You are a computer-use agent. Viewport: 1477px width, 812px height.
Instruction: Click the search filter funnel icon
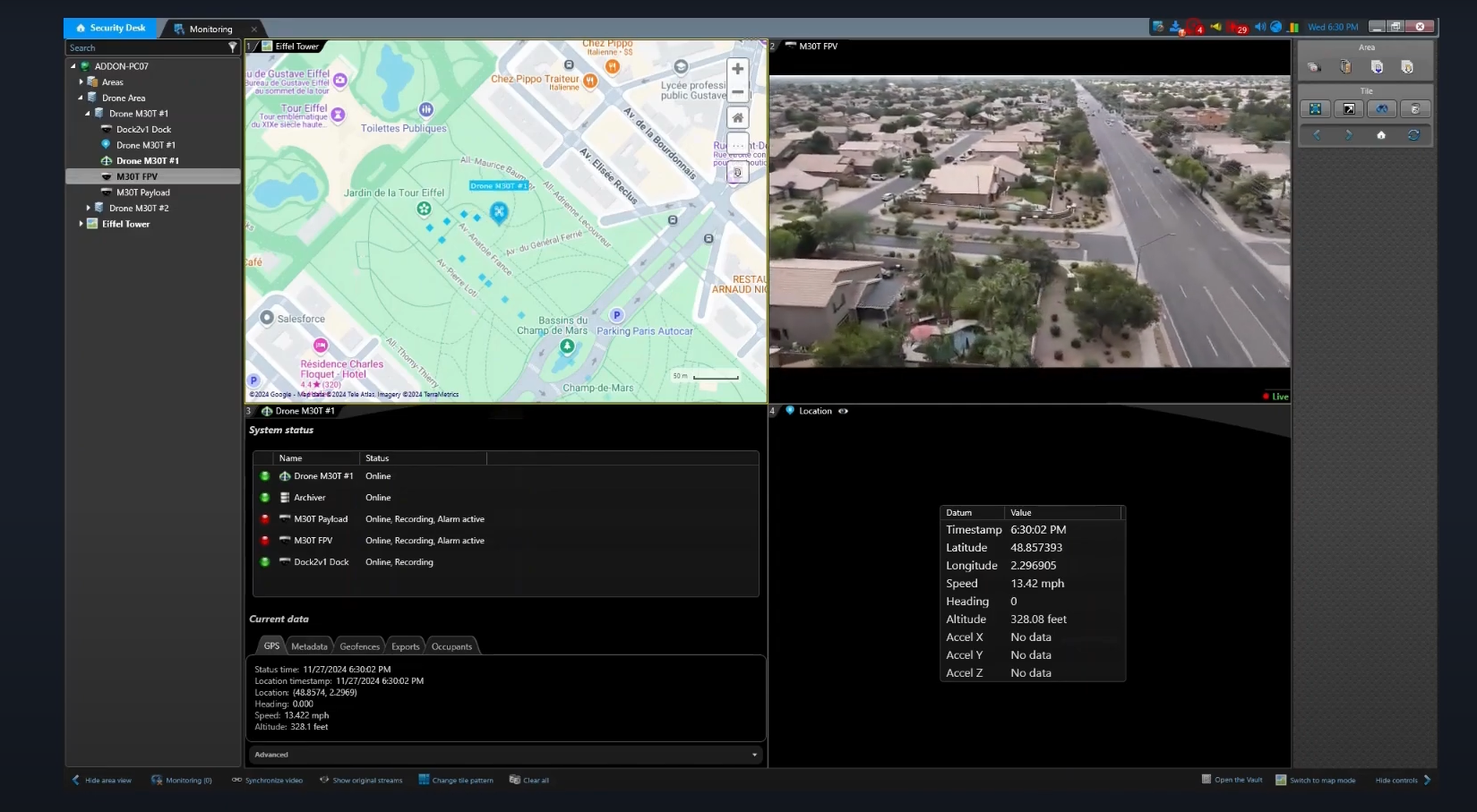233,47
